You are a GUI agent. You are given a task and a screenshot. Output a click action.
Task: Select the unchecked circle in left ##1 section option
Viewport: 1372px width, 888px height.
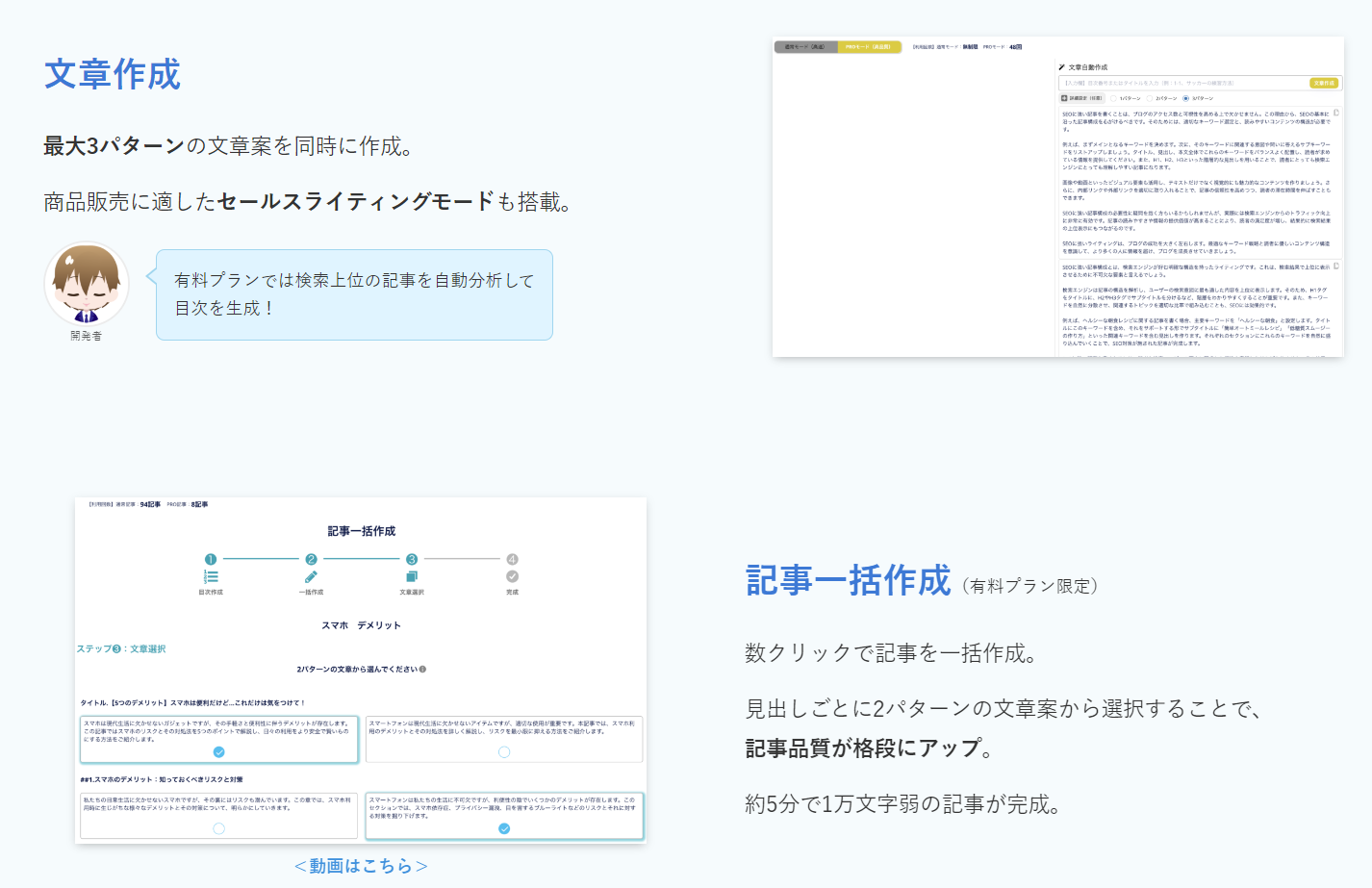click(x=219, y=828)
